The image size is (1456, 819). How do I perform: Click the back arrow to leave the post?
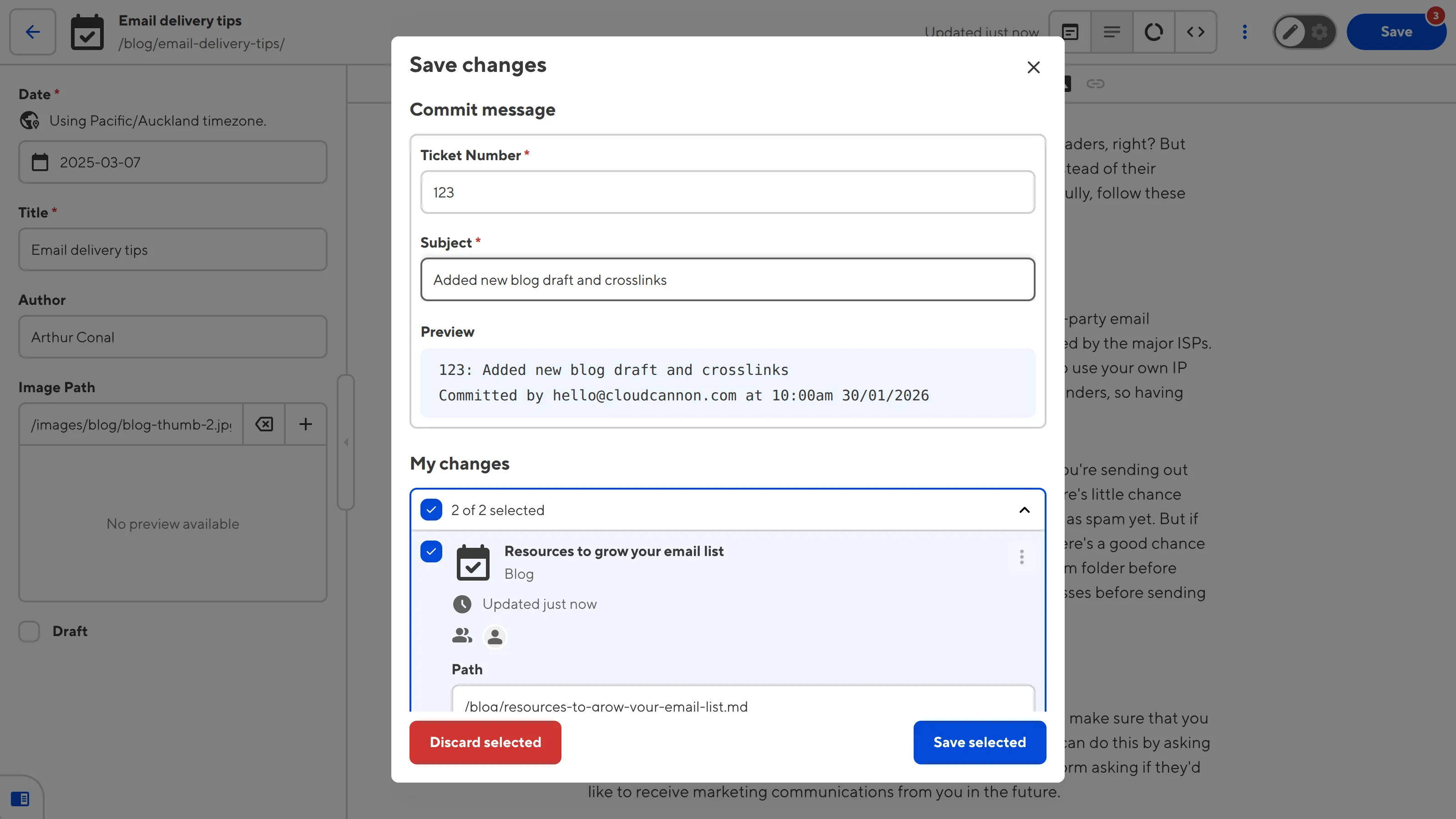click(32, 32)
